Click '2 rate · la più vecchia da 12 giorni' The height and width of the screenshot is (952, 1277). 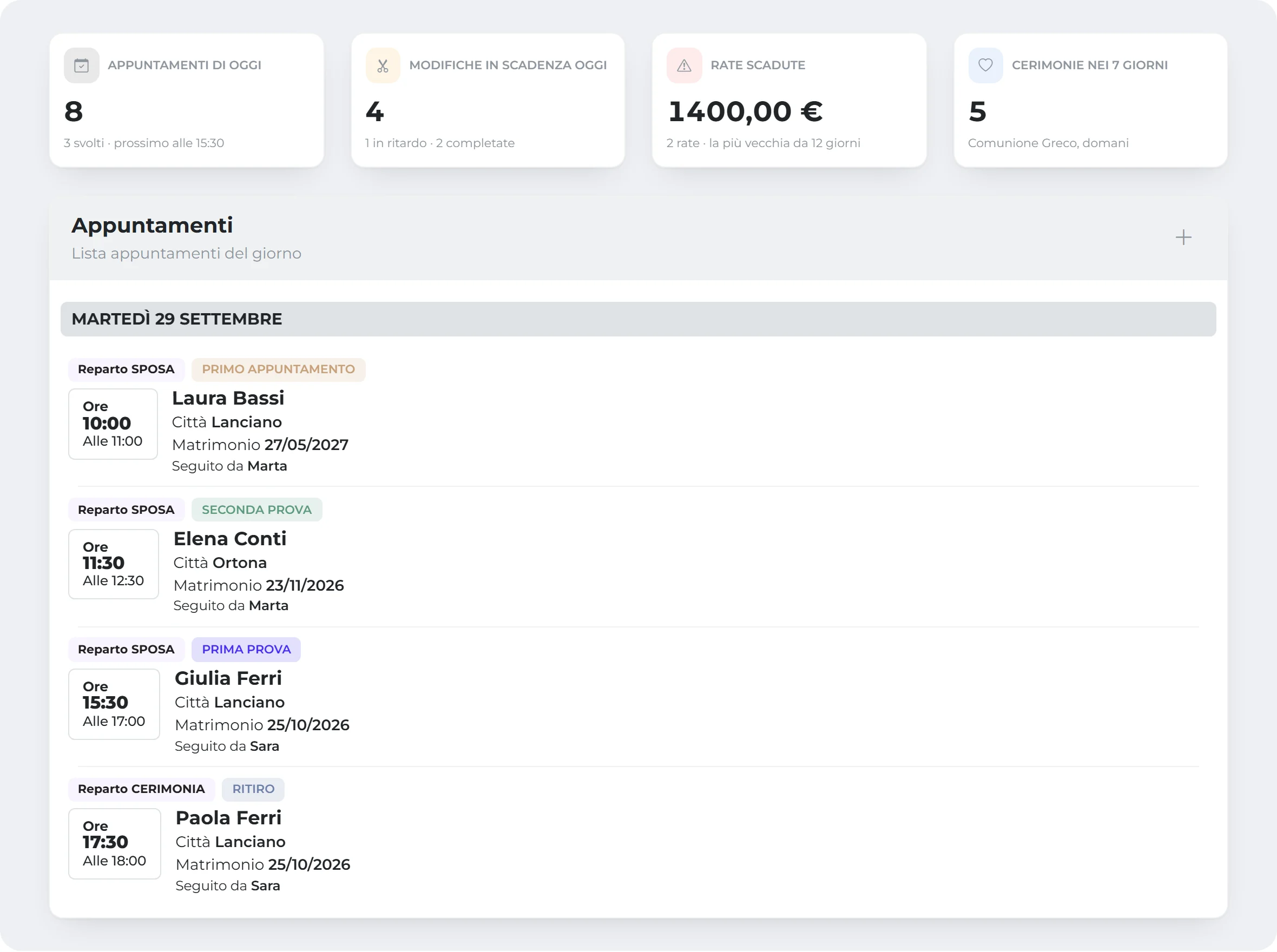[x=763, y=143]
